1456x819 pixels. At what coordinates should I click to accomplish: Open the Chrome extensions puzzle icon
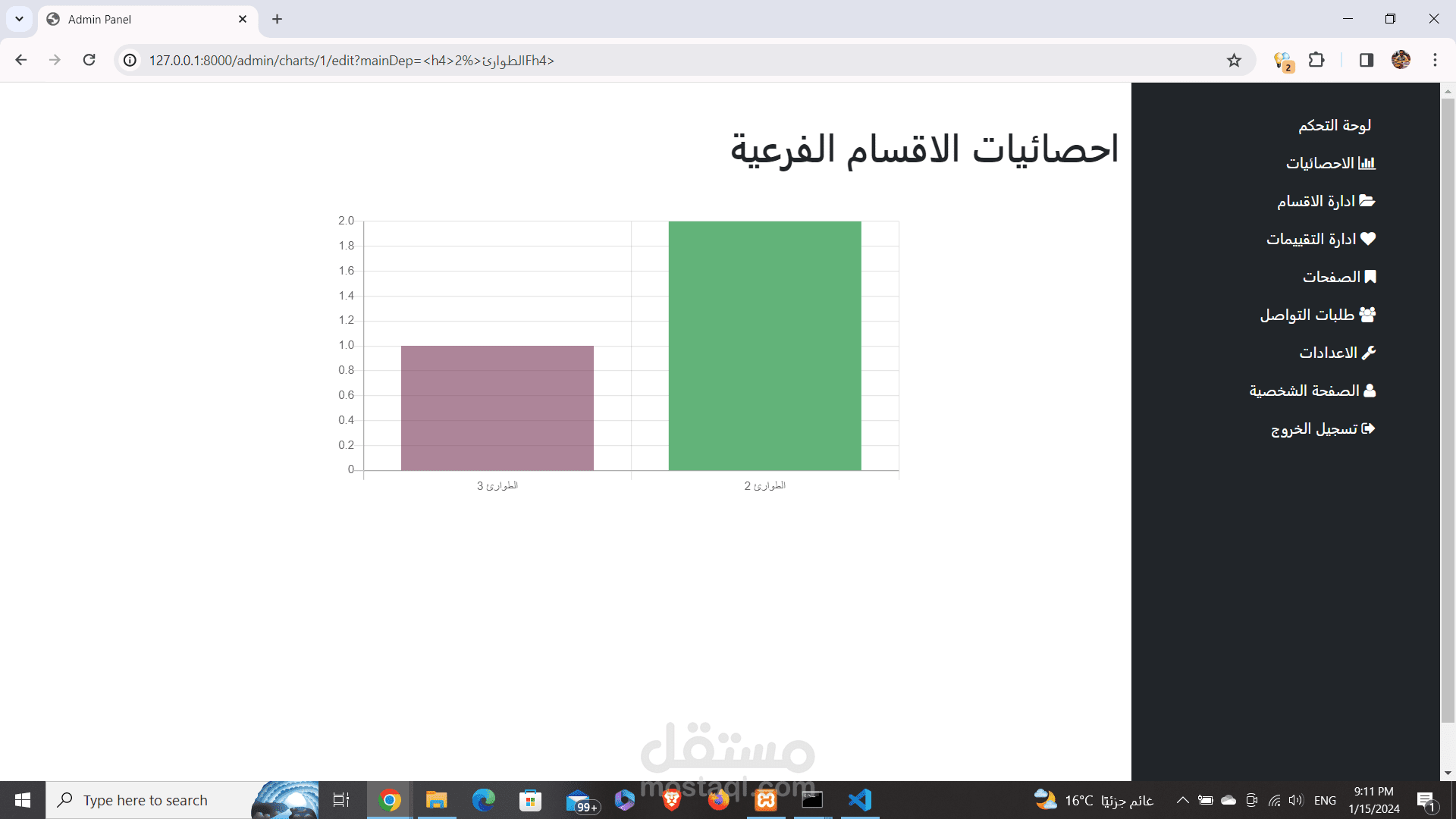pos(1317,61)
